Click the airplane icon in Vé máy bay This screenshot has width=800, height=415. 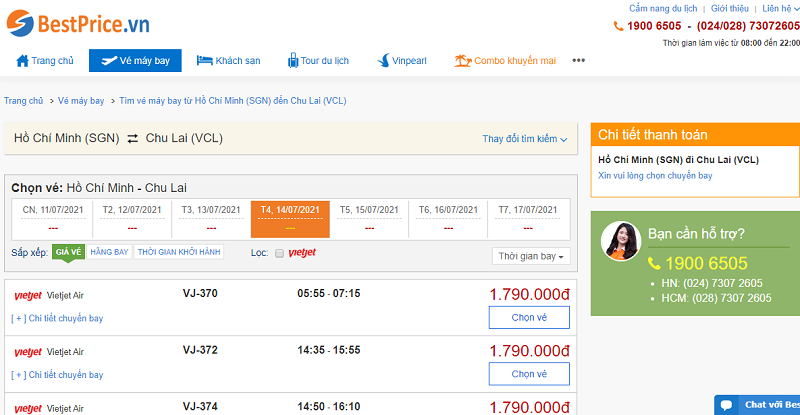pyautogui.click(x=109, y=61)
